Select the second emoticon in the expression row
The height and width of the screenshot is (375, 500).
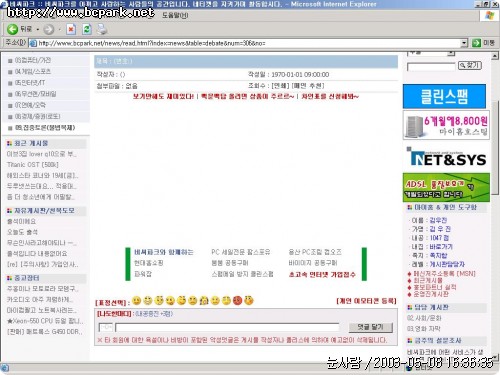148,301
